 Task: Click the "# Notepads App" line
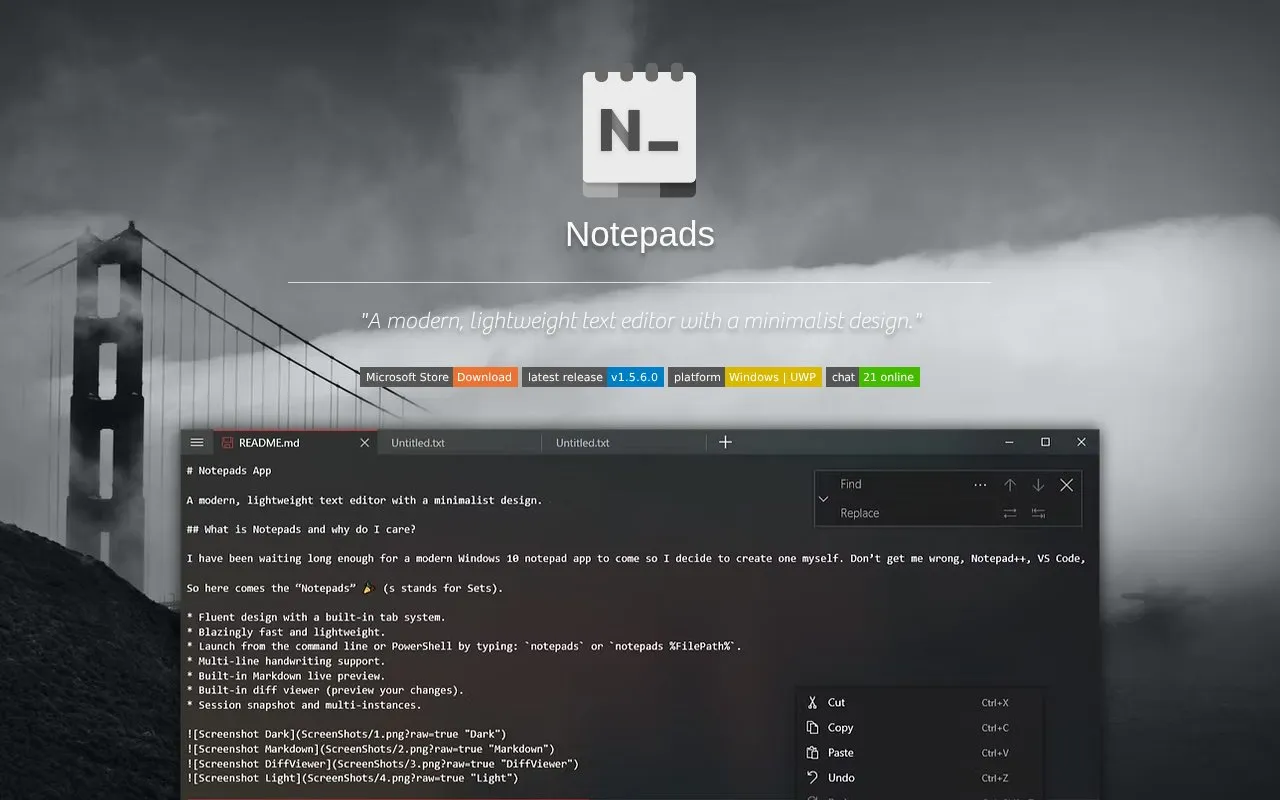(x=229, y=470)
